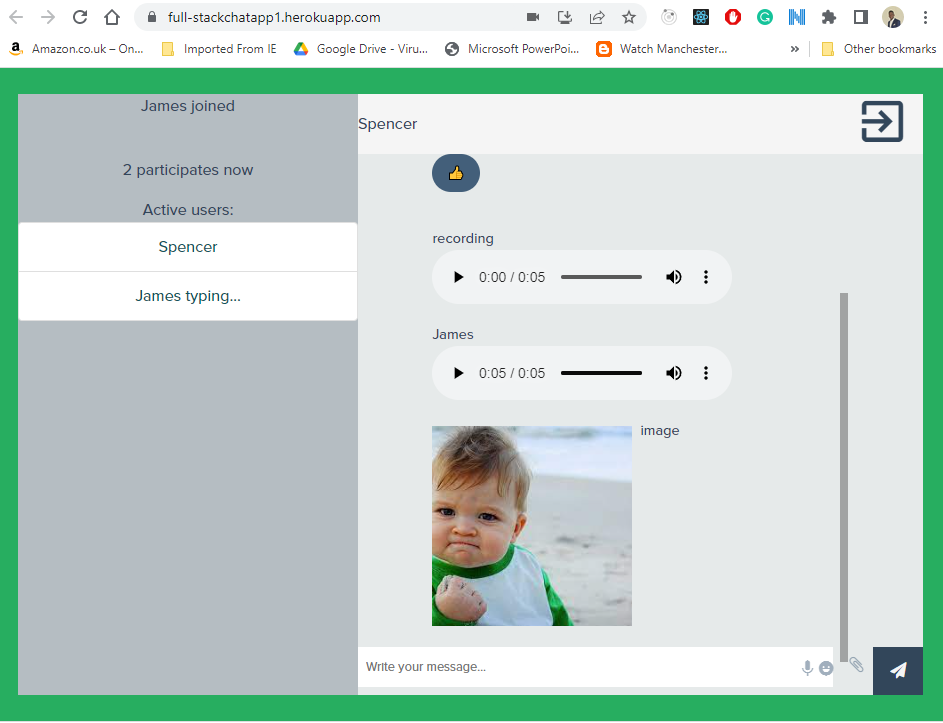Toggle the browser side panel

[861, 17]
